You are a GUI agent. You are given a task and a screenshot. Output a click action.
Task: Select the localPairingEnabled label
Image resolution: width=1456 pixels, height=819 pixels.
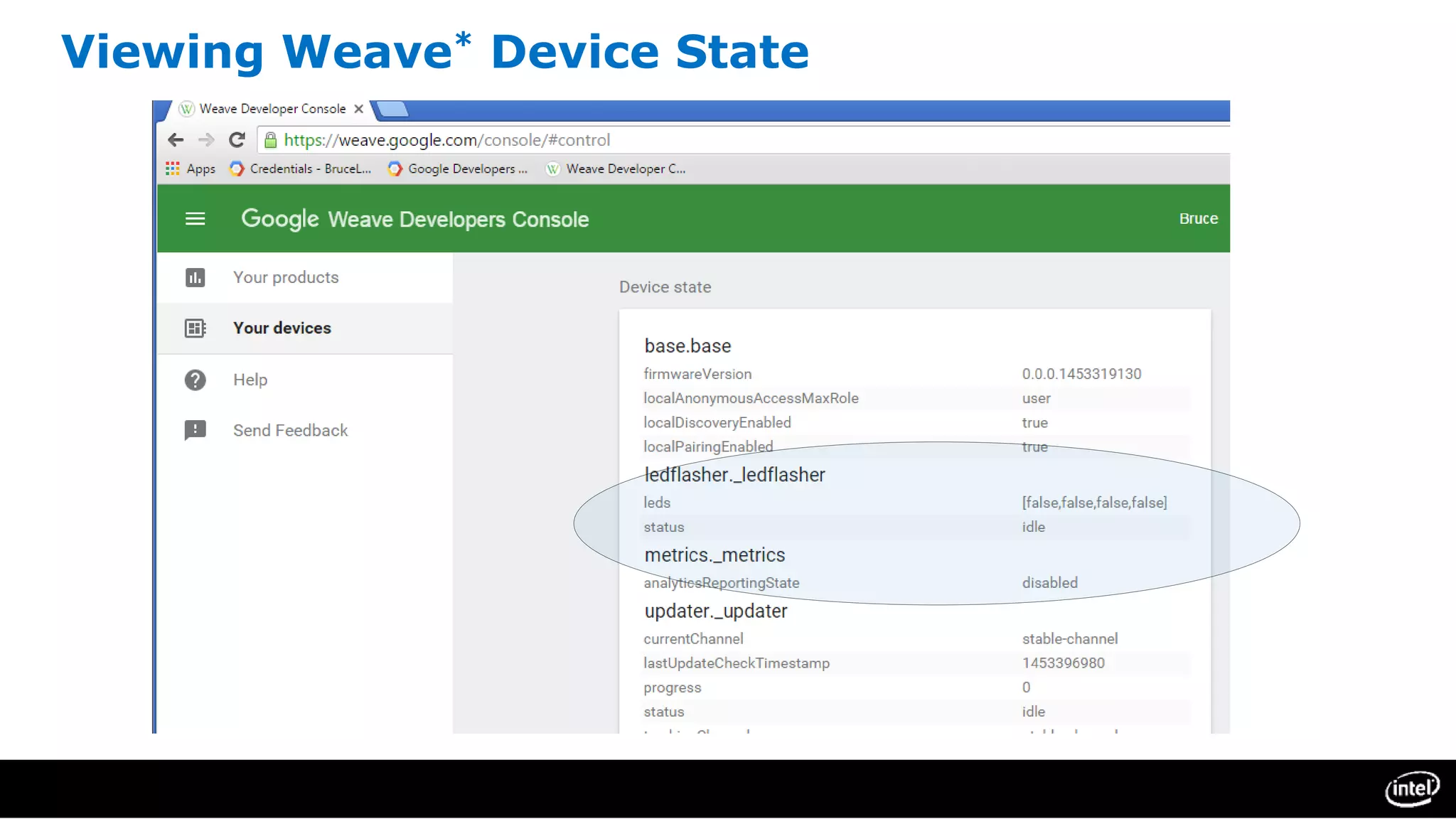708,446
